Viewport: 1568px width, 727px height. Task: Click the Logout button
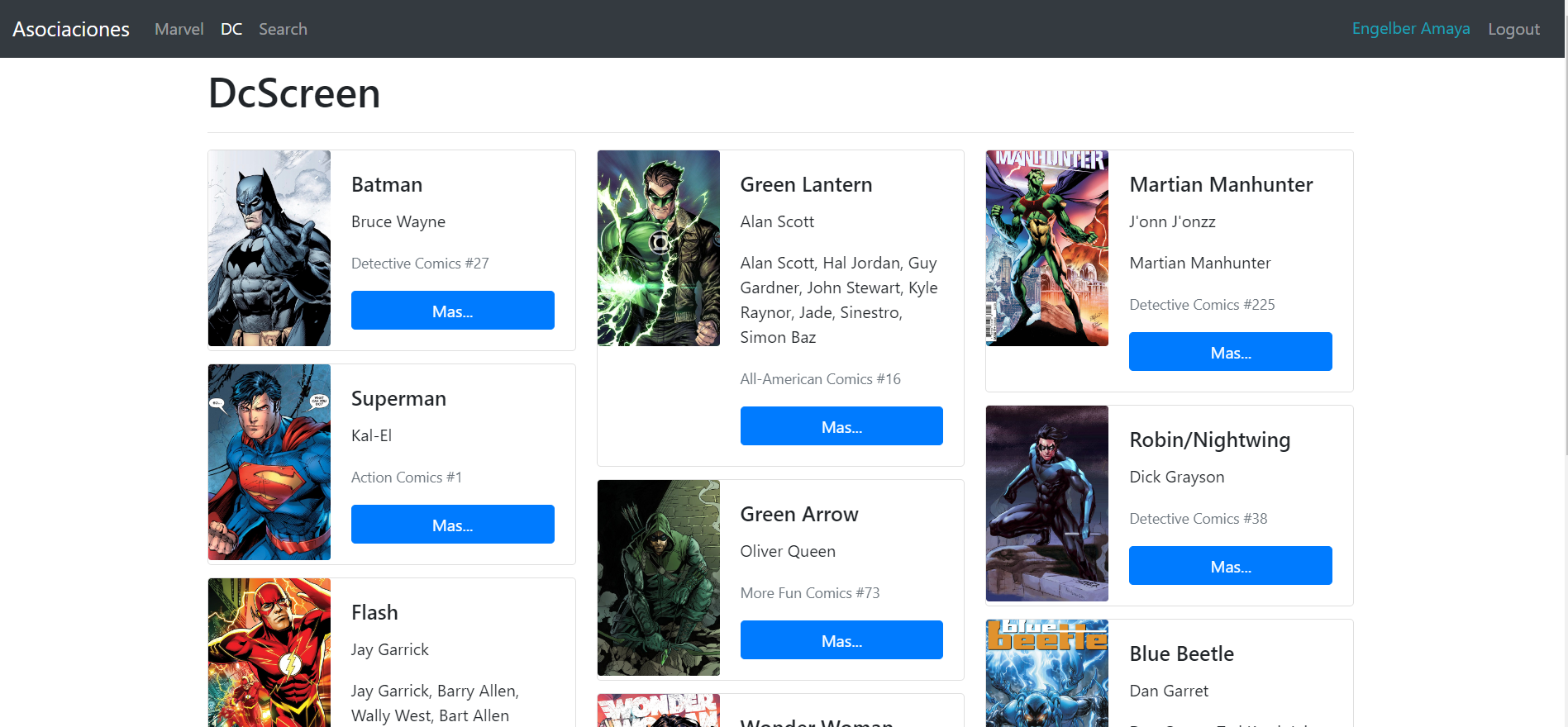pos(1513,29)
